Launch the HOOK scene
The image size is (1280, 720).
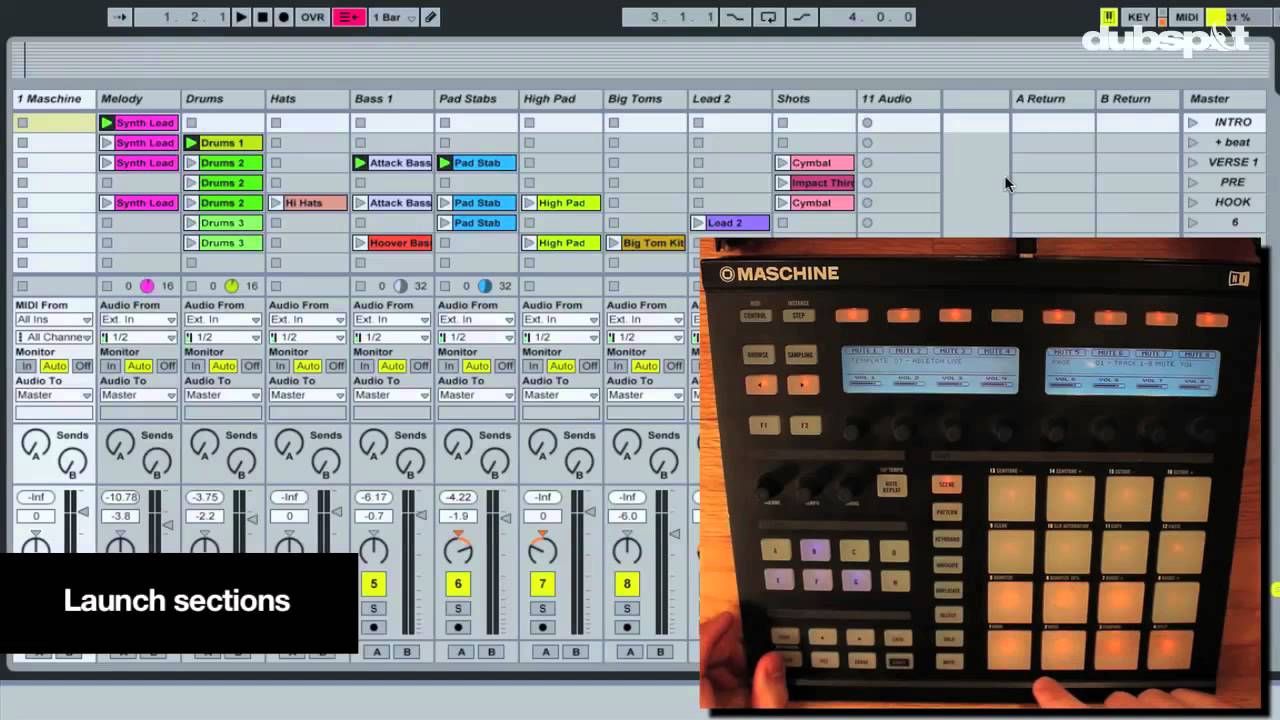pyautogui.click(x=1192, y=203)
